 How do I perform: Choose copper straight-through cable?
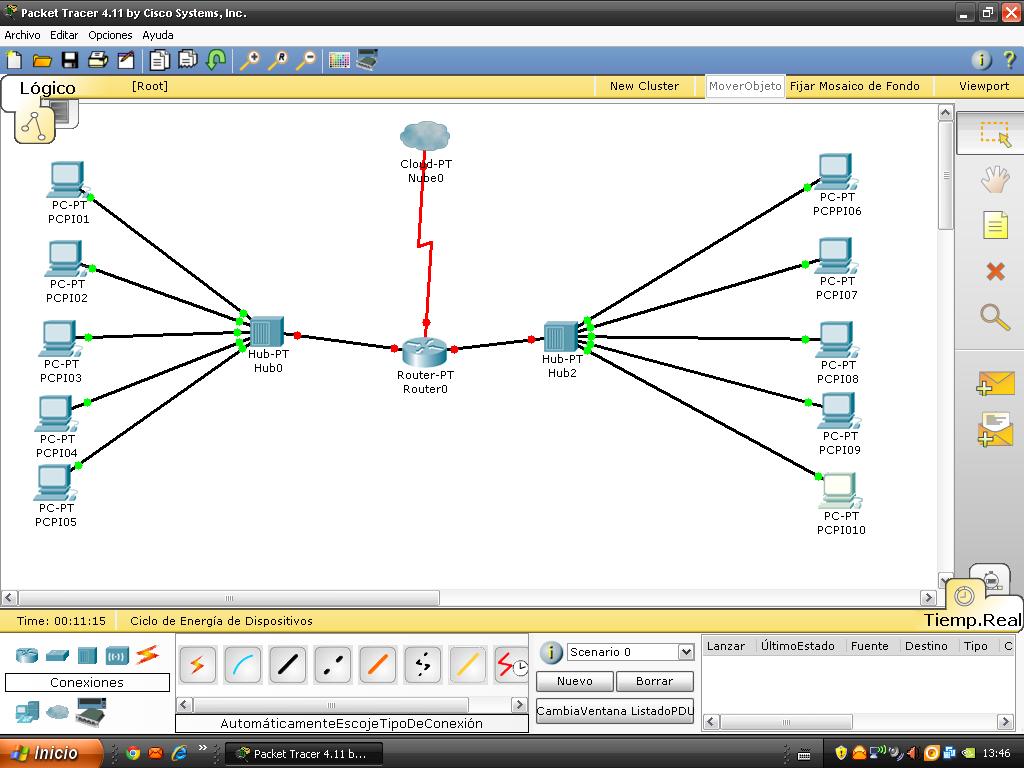pyautogui.click(x=287, y=665)
